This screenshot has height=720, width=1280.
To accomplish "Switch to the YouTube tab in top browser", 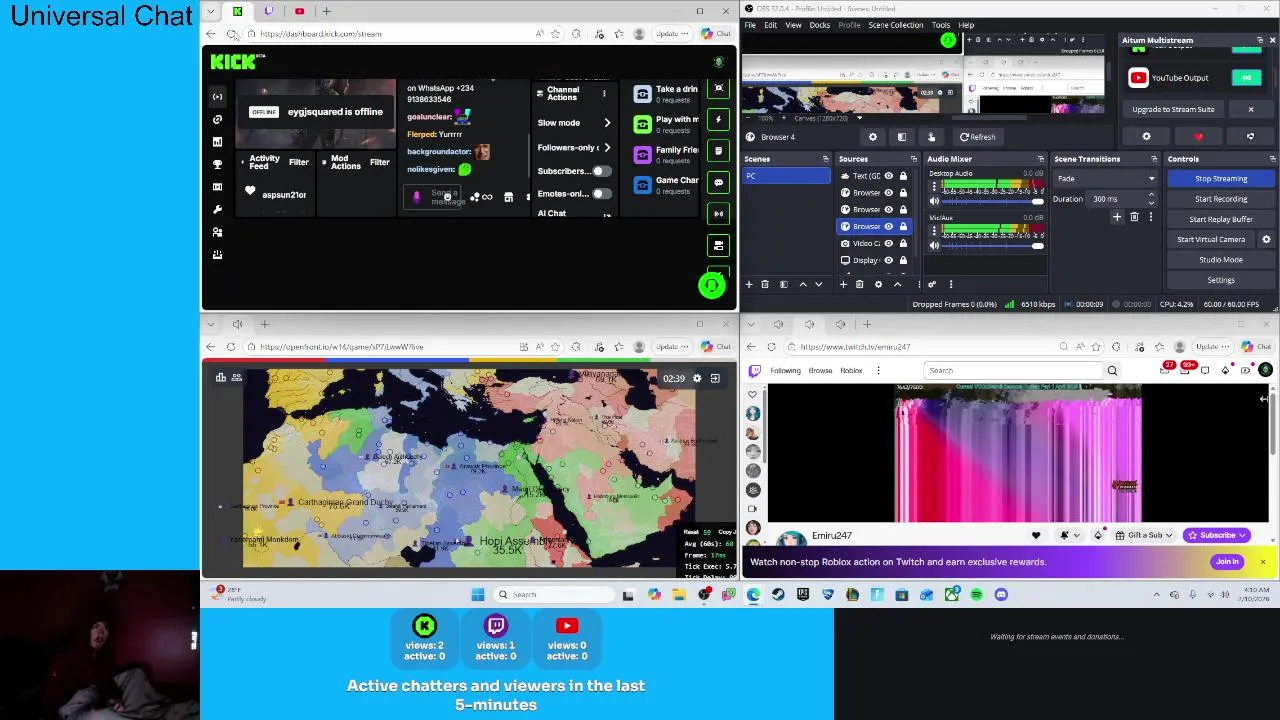I will 299,11.
